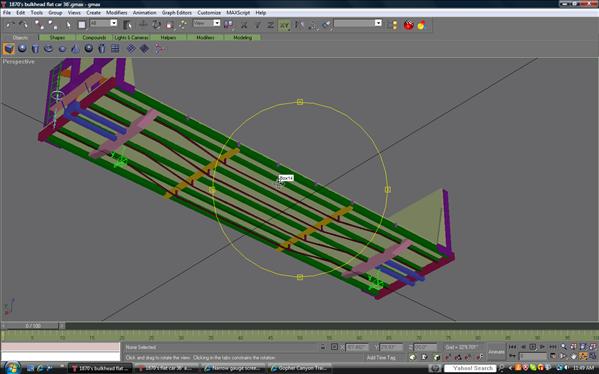
Task: Restrict transforms to the Y axis
Action: pyautogui.click(x=257, y=25)
